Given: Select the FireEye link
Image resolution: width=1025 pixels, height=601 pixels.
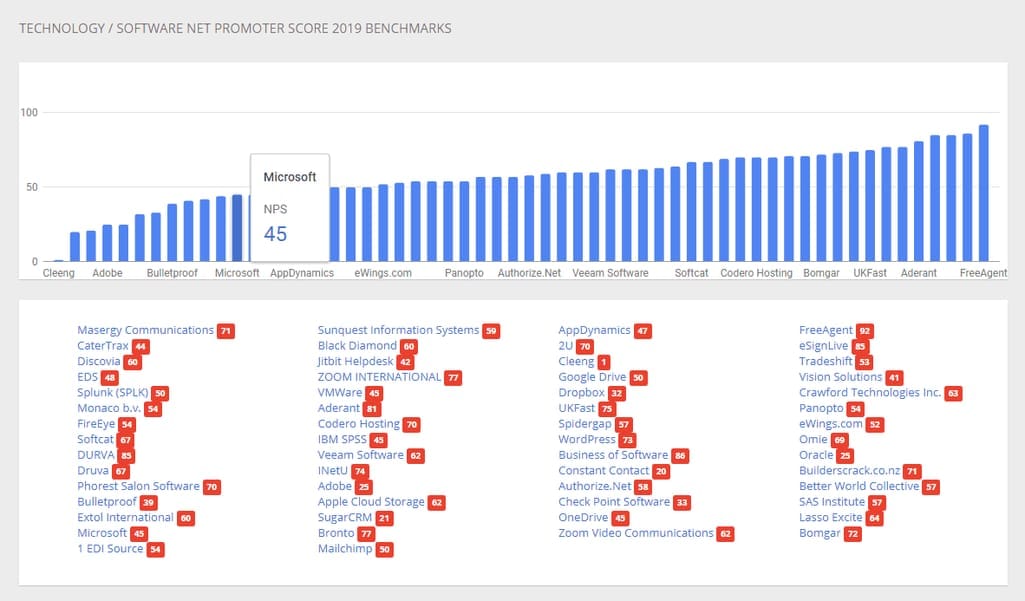Looking at the screenshot, I should [96, 424].
